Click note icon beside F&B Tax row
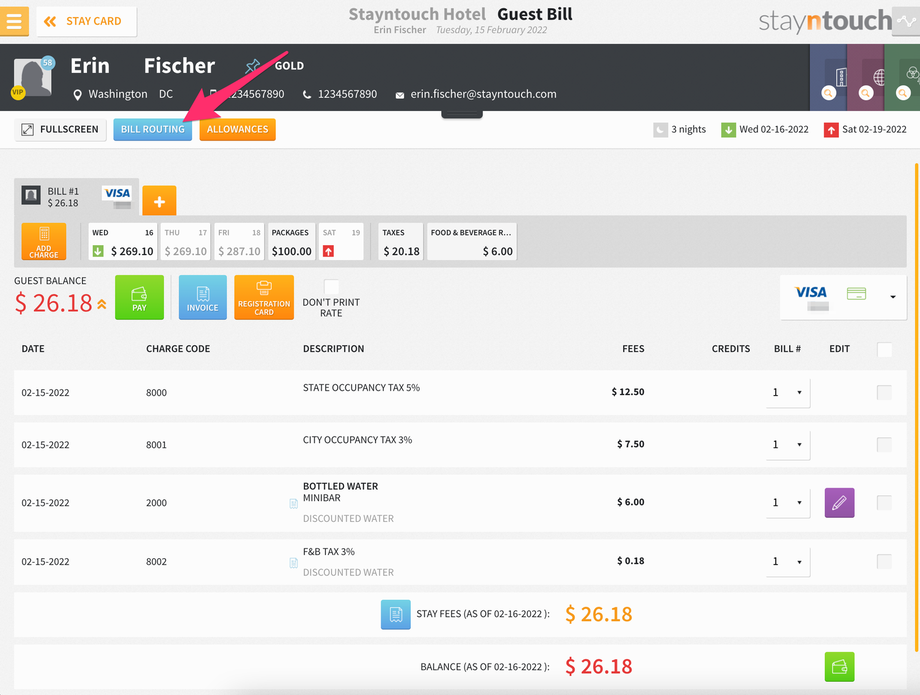920x695 pixels. pyautogui.click(x=293, y=563)
